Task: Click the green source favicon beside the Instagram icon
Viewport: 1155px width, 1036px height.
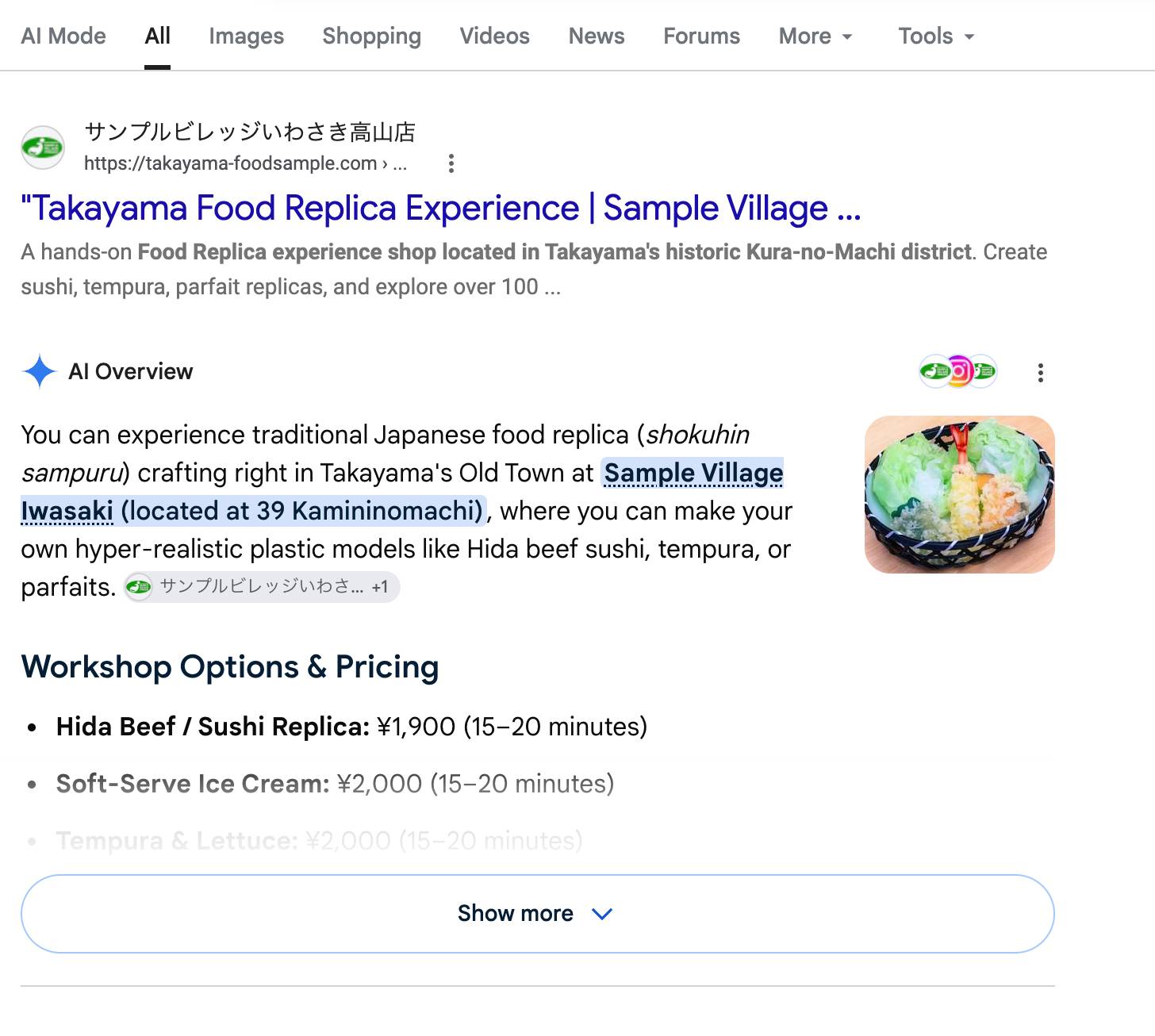Action: [934, 370]
